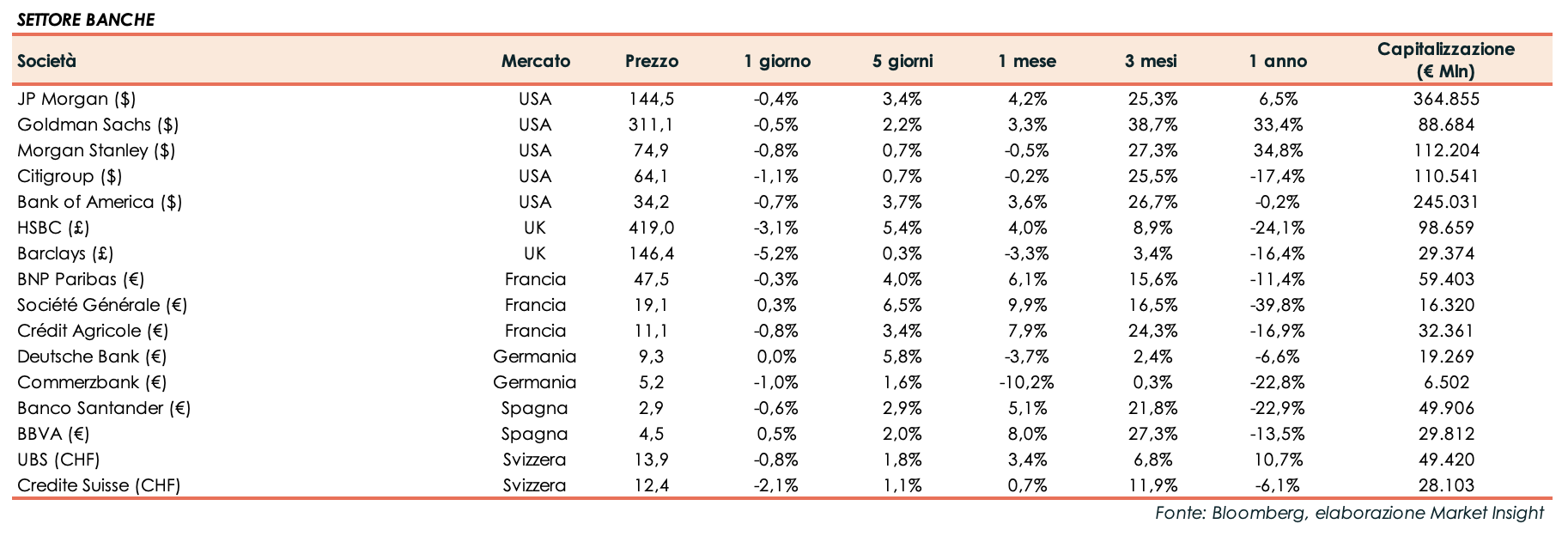The width and height of the screenshot is (1568, 536).
Task: Click the 3 mesi column header
Action: pos(1152,61)
